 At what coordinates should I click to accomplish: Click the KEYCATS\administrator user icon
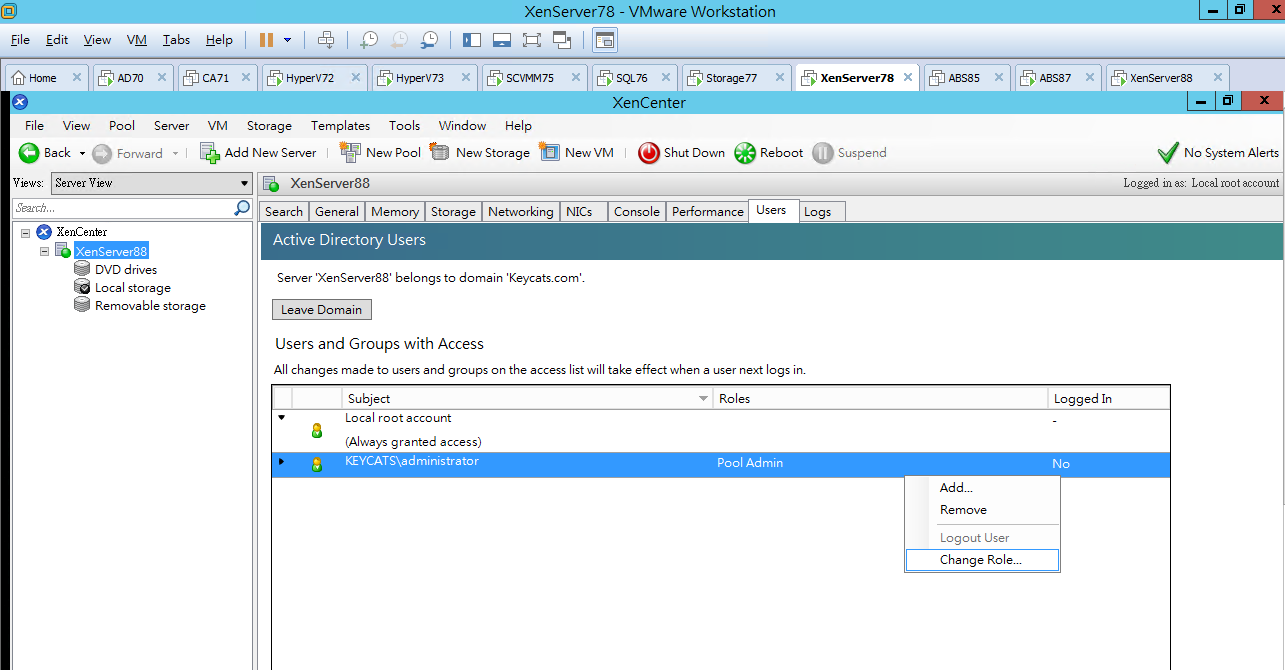pyautogui.click(x=317, y=464)
